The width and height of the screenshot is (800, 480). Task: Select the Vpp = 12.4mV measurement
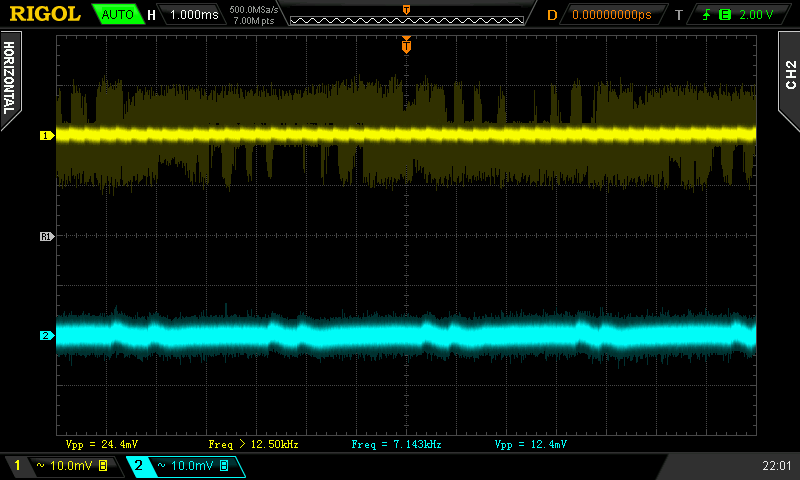coord(531,444)
